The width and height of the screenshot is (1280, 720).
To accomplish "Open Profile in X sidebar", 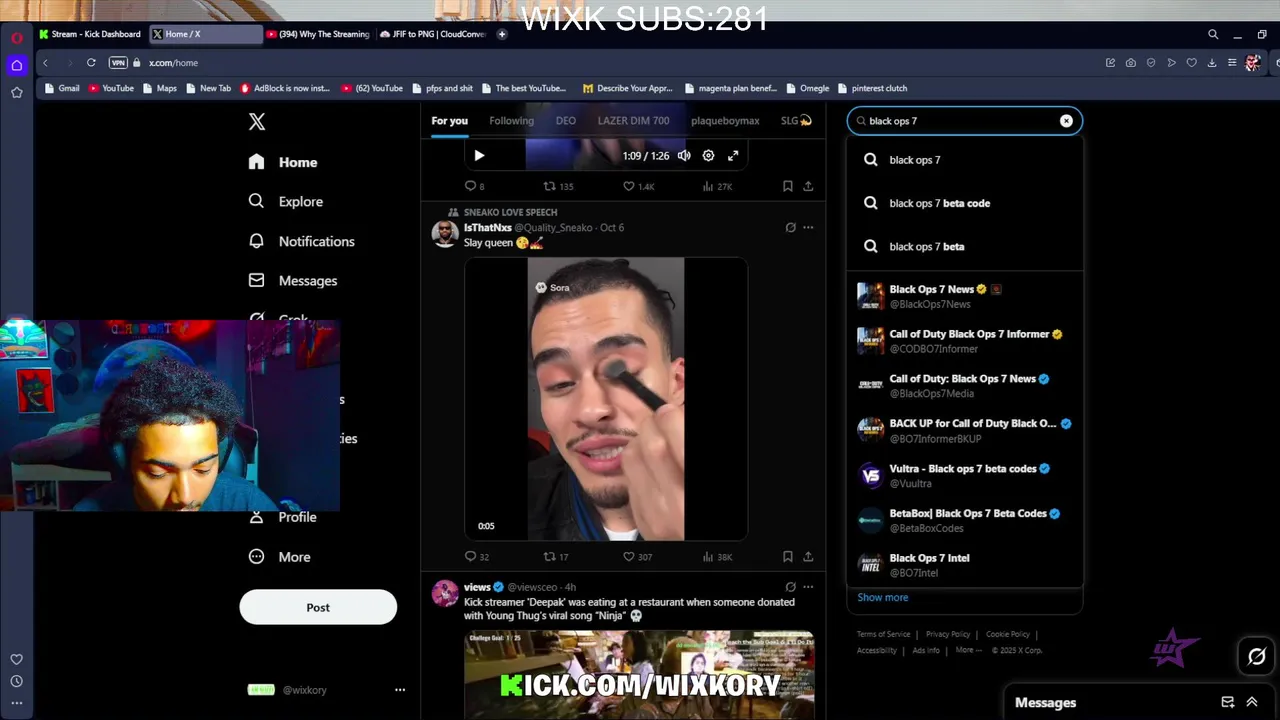I will click(x=284, y=517).
